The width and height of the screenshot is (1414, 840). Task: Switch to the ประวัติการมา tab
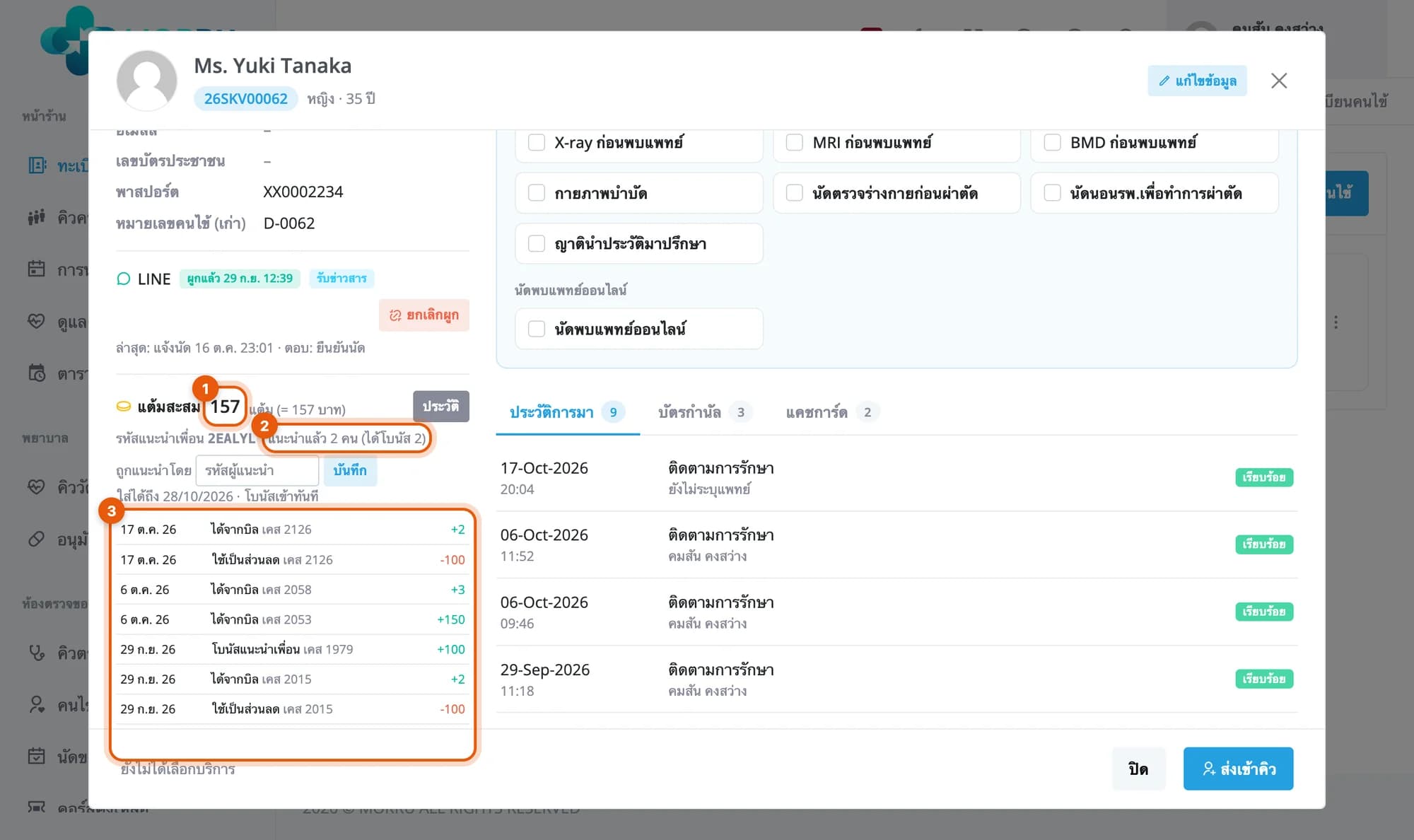pos(567,412)
